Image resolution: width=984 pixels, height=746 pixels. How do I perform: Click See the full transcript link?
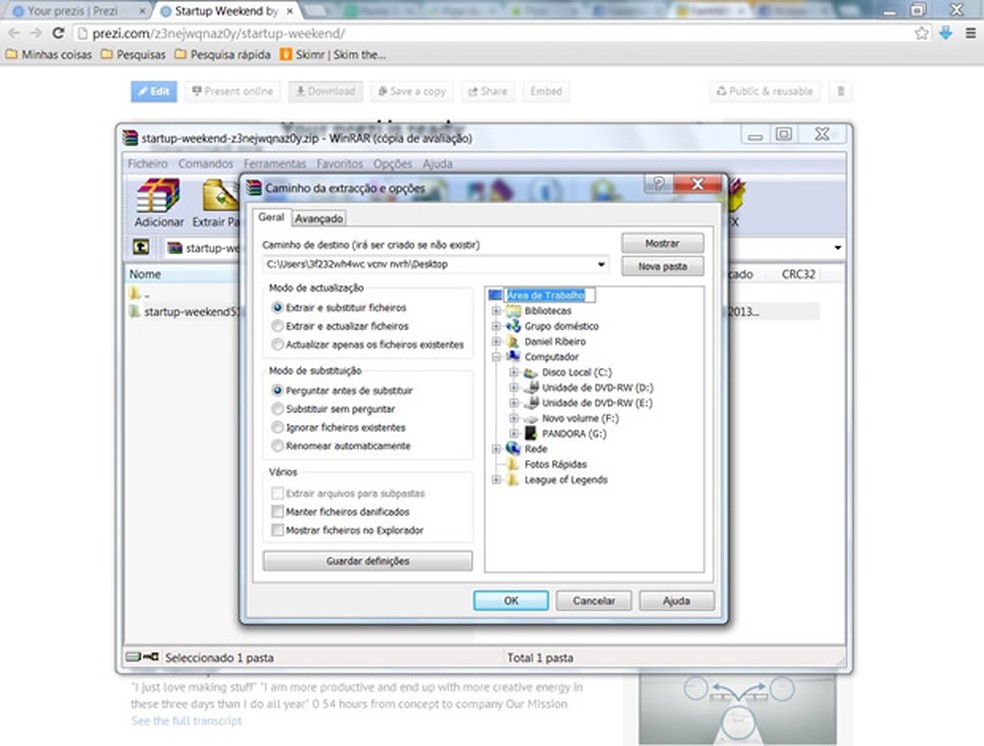(x=186, y=721)
